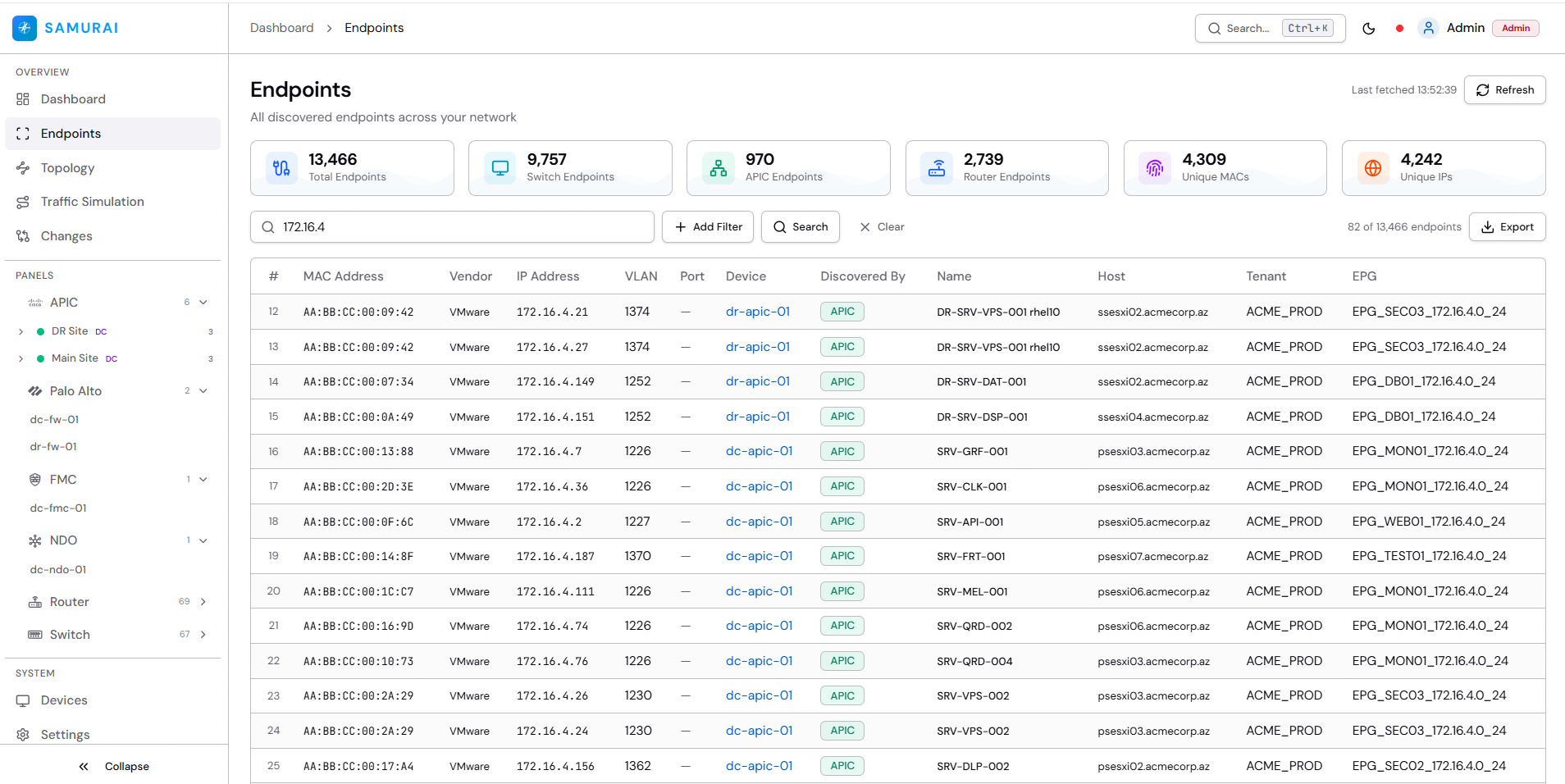Click the Samurai logo icon

25,28
